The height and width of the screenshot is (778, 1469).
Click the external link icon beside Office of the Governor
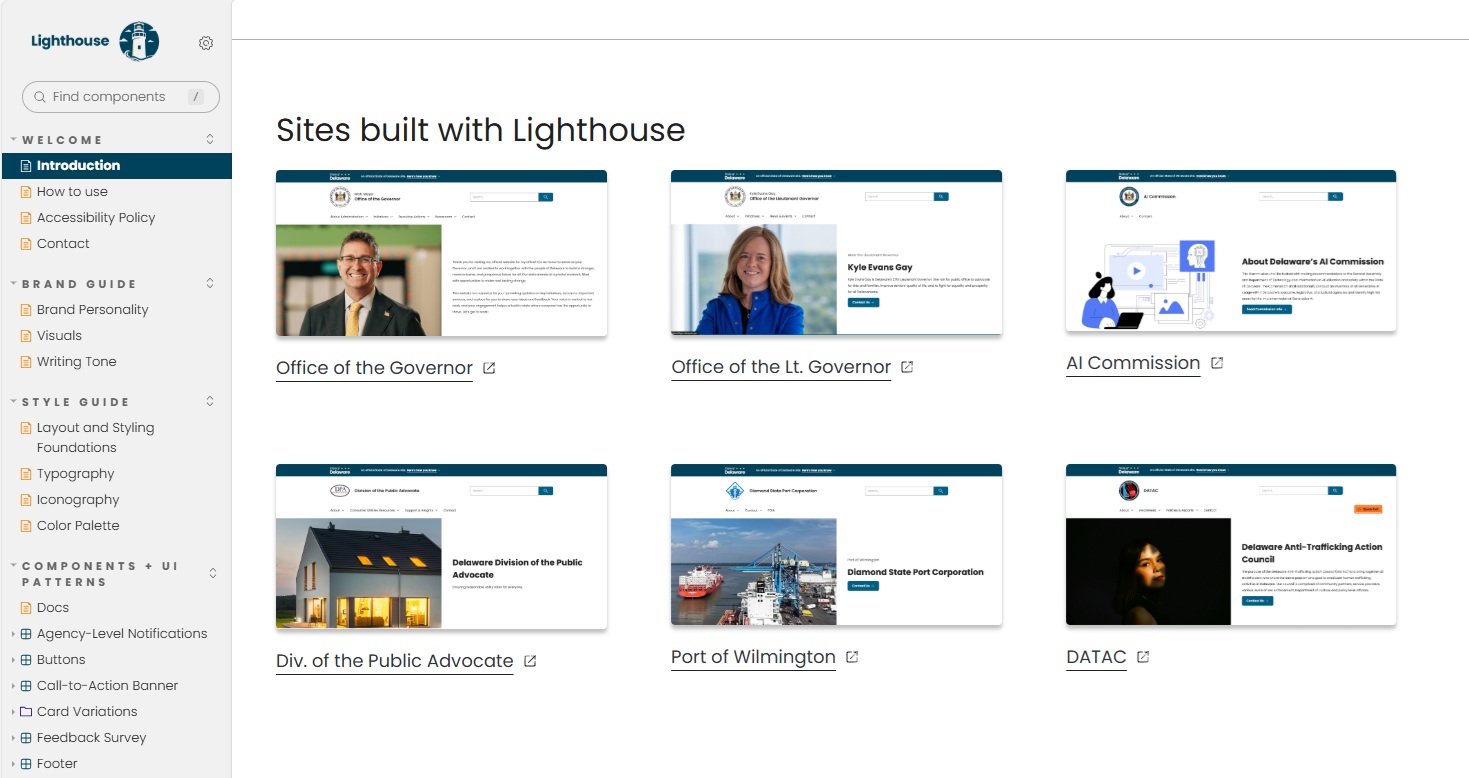[489, 368]
